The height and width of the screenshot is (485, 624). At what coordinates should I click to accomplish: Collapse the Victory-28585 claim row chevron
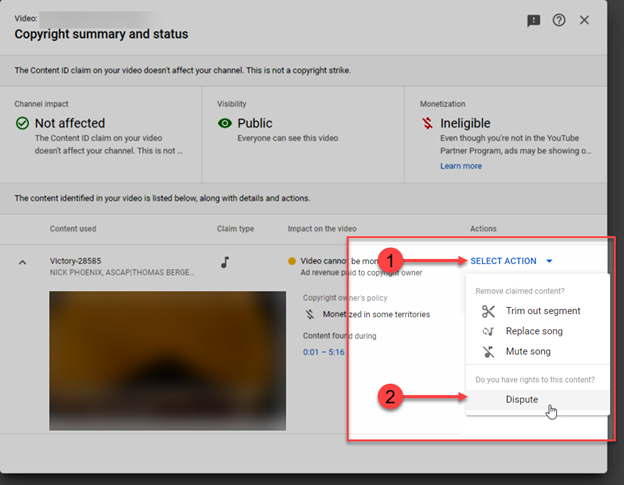click(x=23, y=262)
